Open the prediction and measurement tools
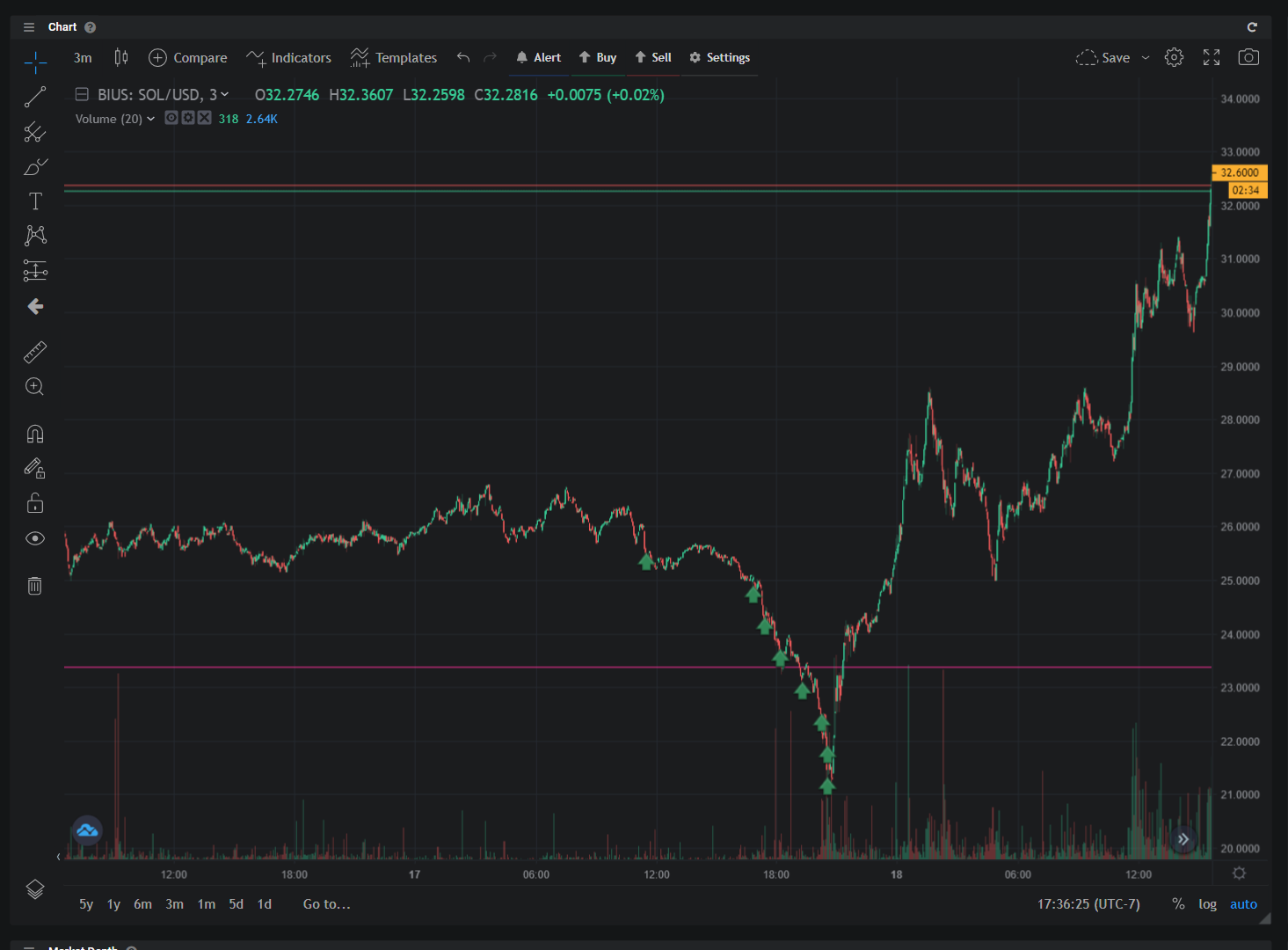The image size is (1288, 950). [x=35, y=270]
